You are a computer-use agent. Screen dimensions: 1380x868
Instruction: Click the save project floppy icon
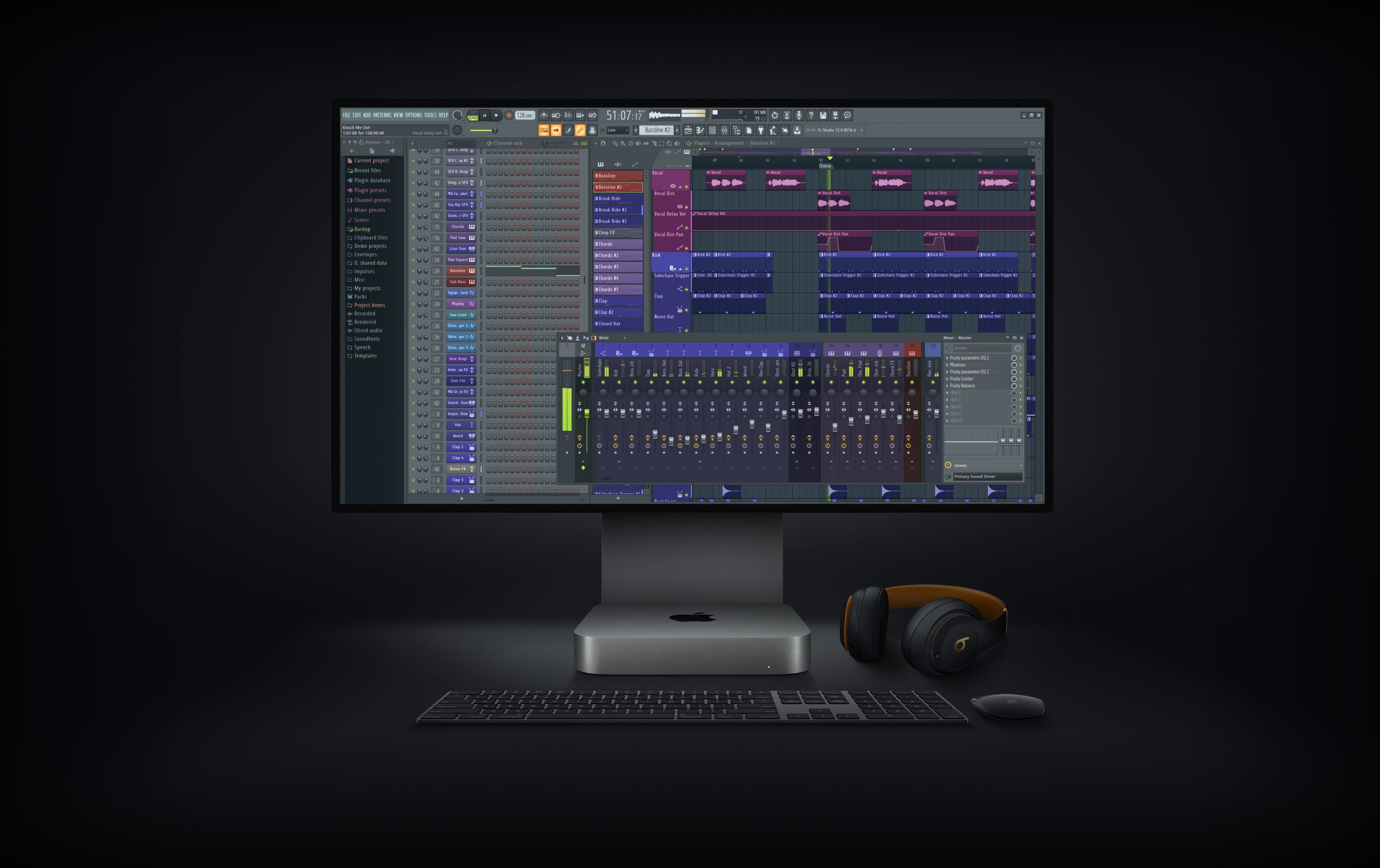(x=823, y=115)
